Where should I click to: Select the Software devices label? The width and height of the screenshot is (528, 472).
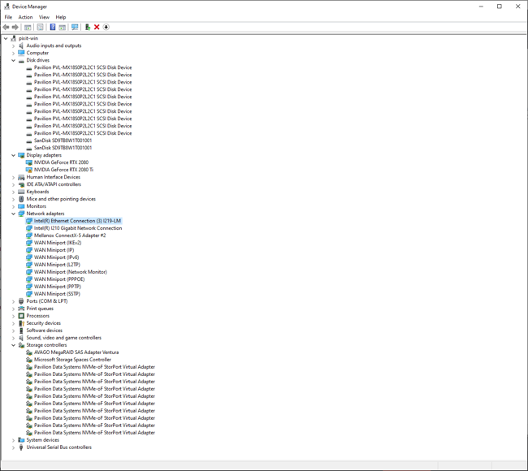coord(44,330)
